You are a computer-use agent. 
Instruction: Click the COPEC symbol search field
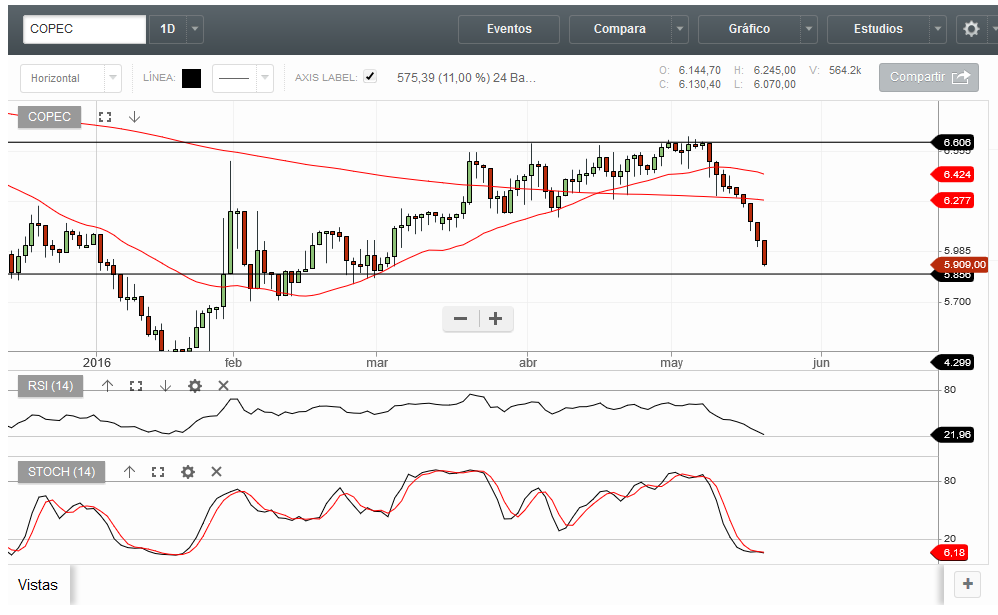(x=85, y=29)
